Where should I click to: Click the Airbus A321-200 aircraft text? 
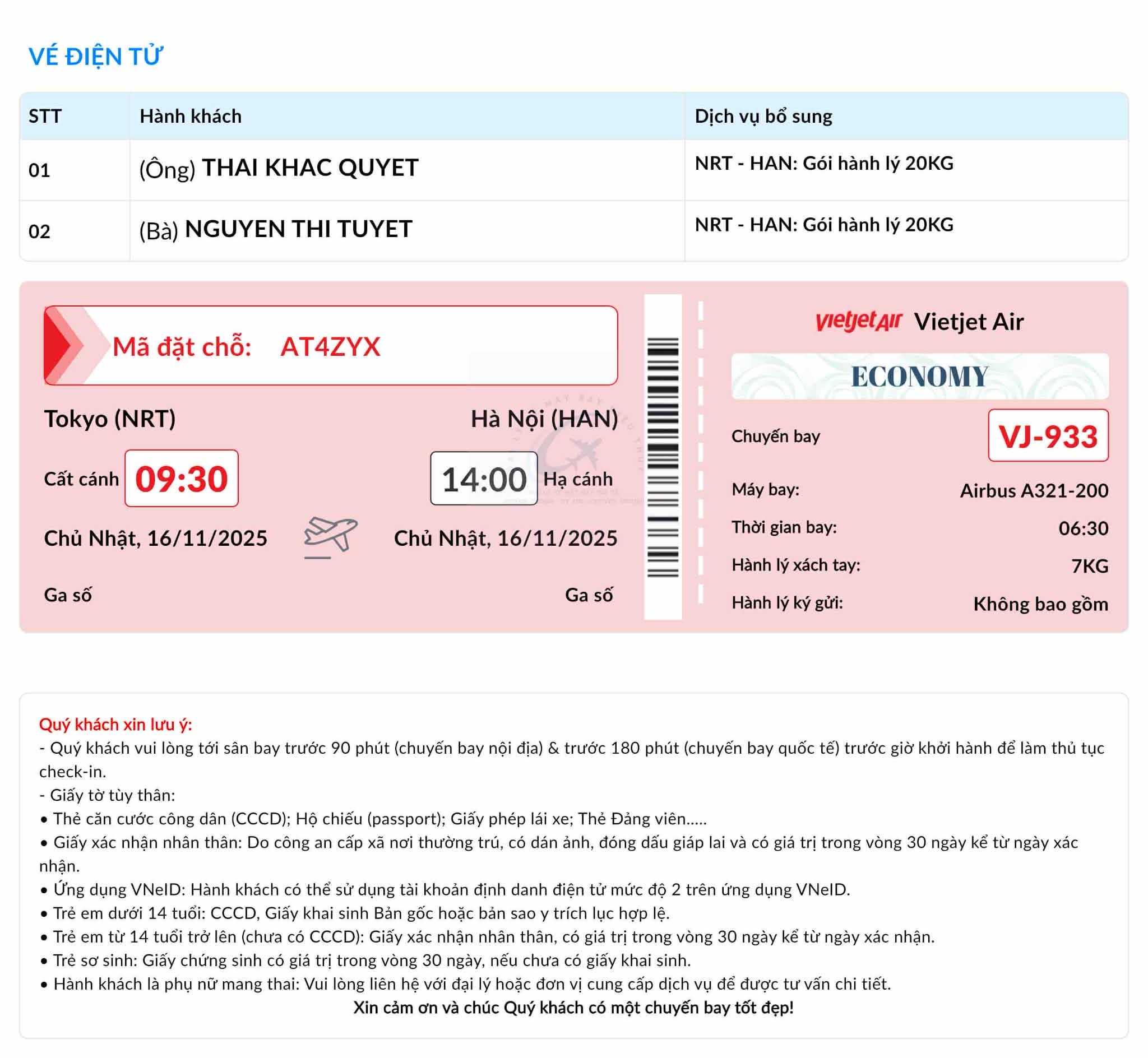[x=1034, y=491]
